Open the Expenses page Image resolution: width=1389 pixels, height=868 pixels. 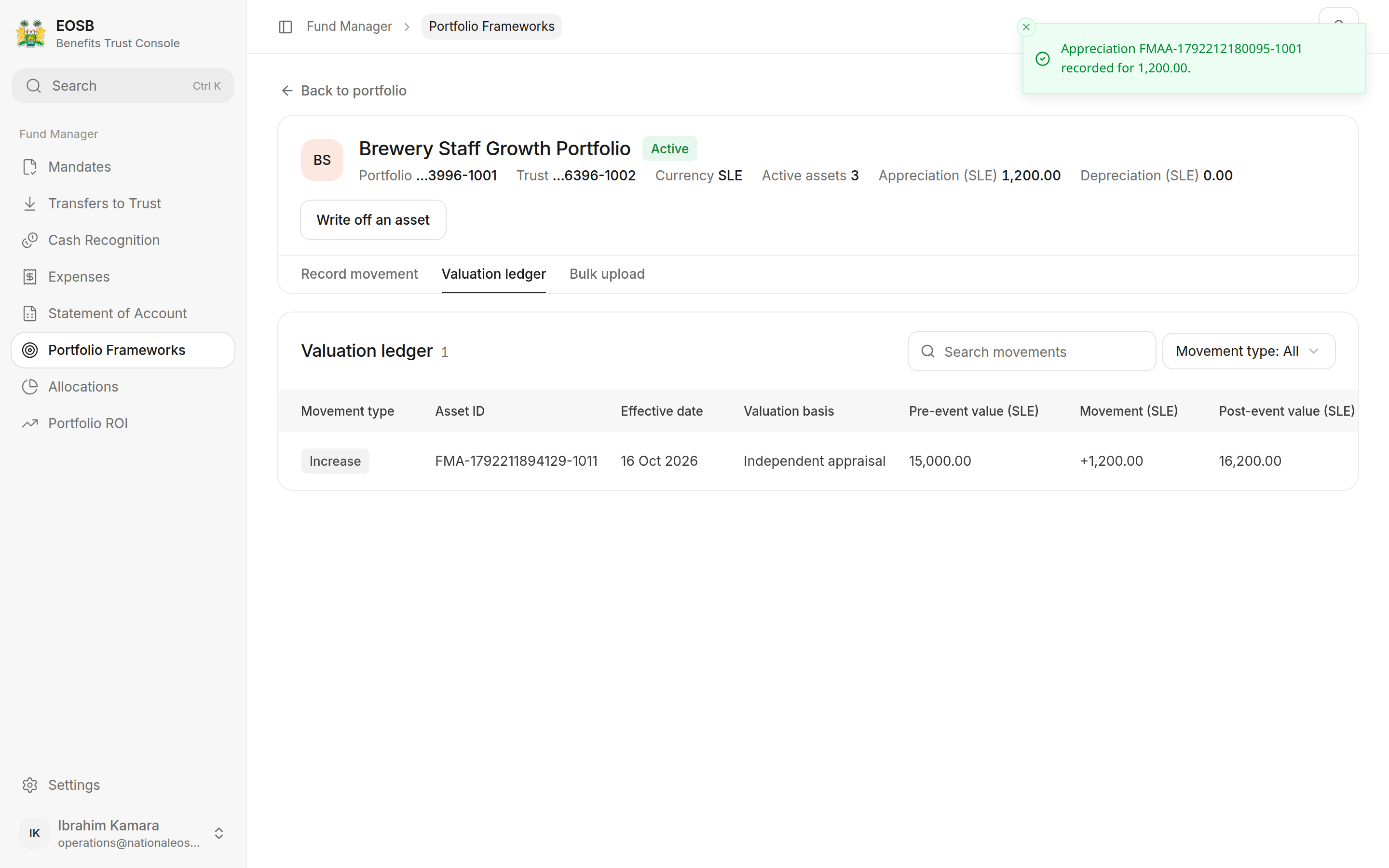123,277
